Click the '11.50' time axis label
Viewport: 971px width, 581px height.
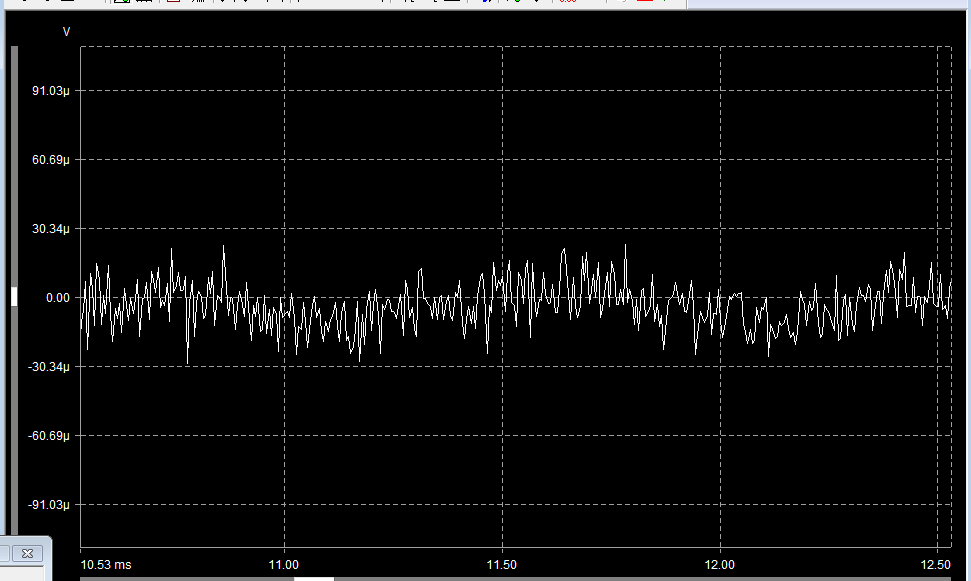coord(502,565)
